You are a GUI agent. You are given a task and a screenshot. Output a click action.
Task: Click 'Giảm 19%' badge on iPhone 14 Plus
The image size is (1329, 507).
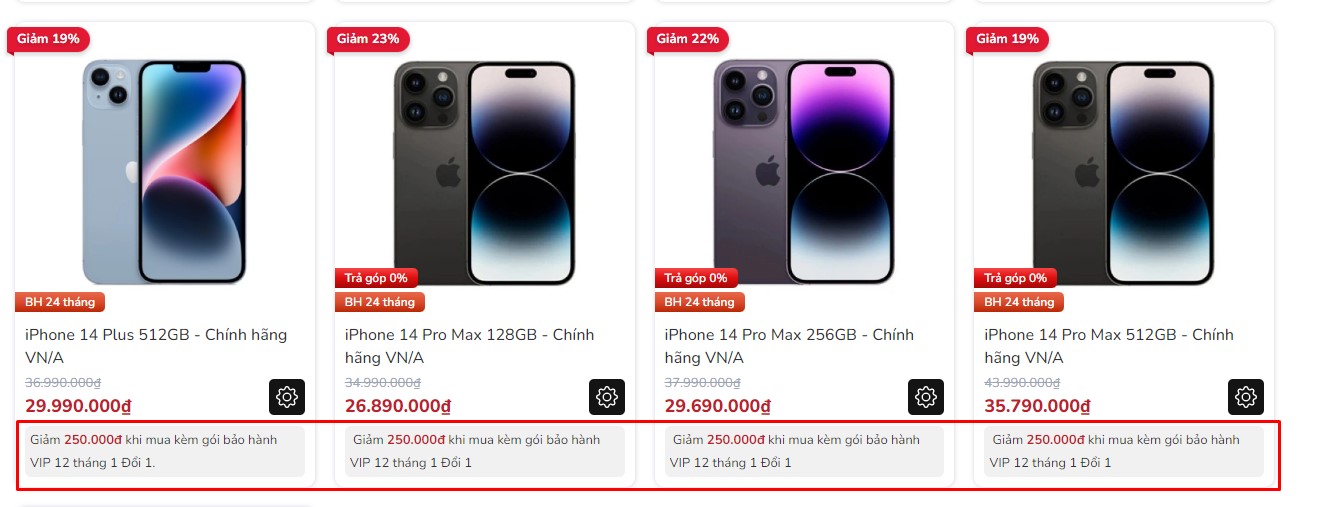[x=48, y=39]
